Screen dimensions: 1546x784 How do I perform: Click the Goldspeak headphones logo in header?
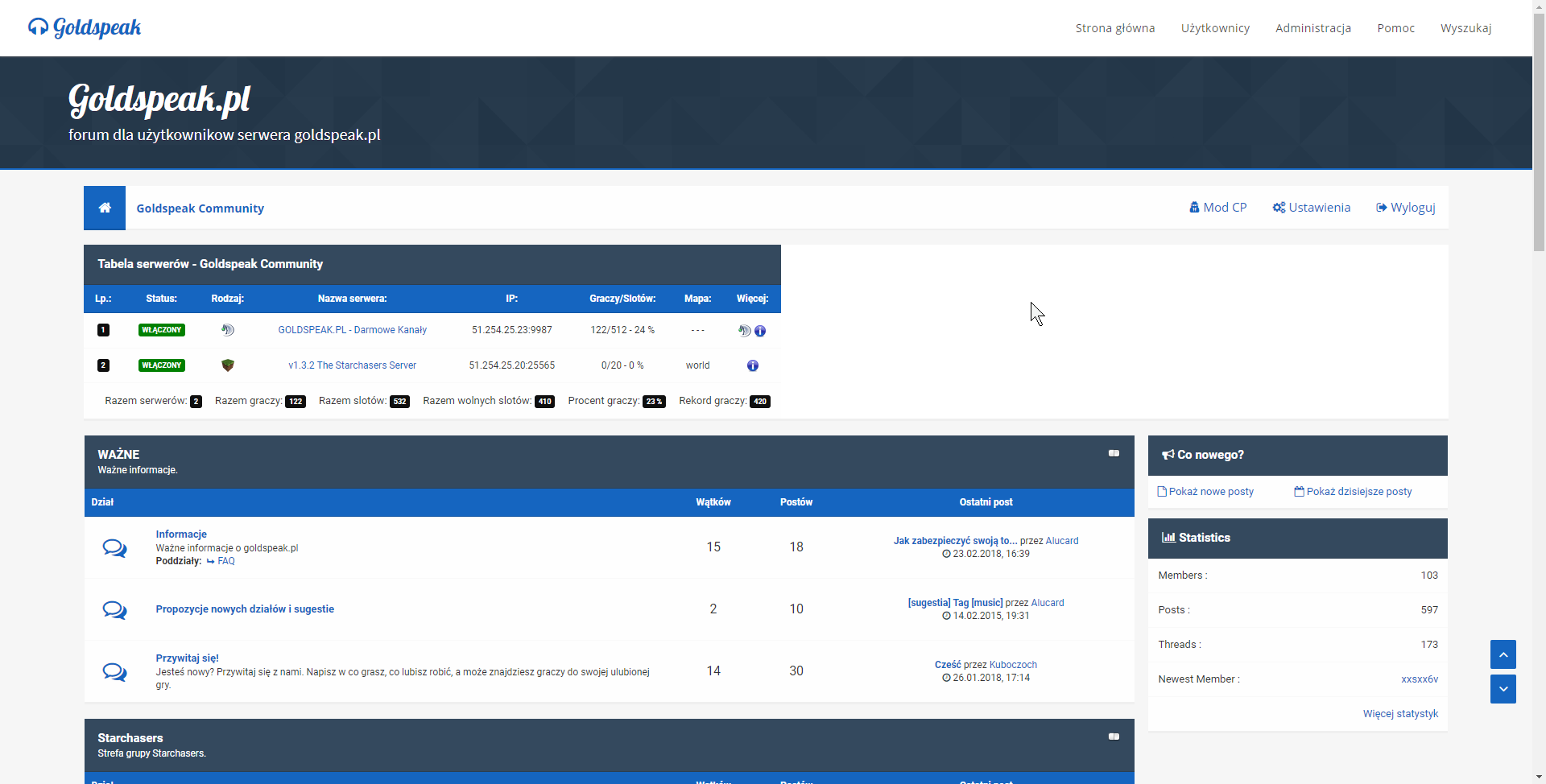(x=38, y=27)
